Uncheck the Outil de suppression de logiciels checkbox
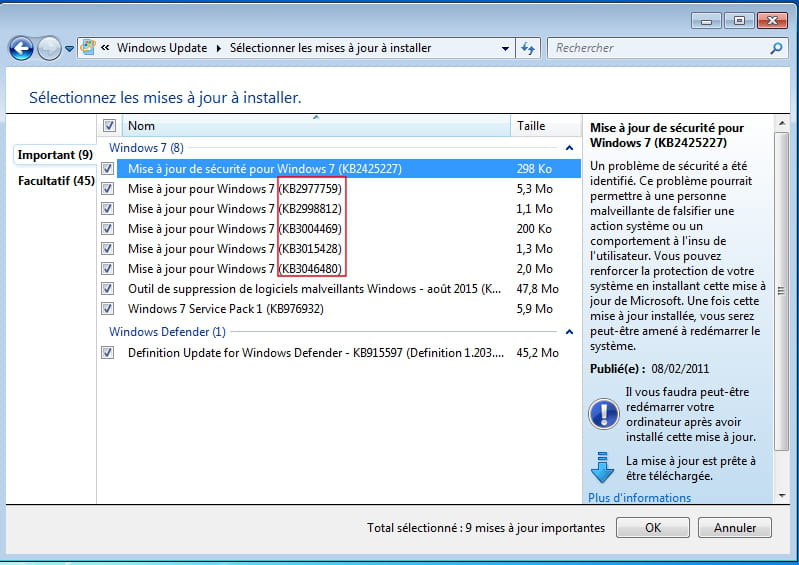799x565 pixels. 108,288
